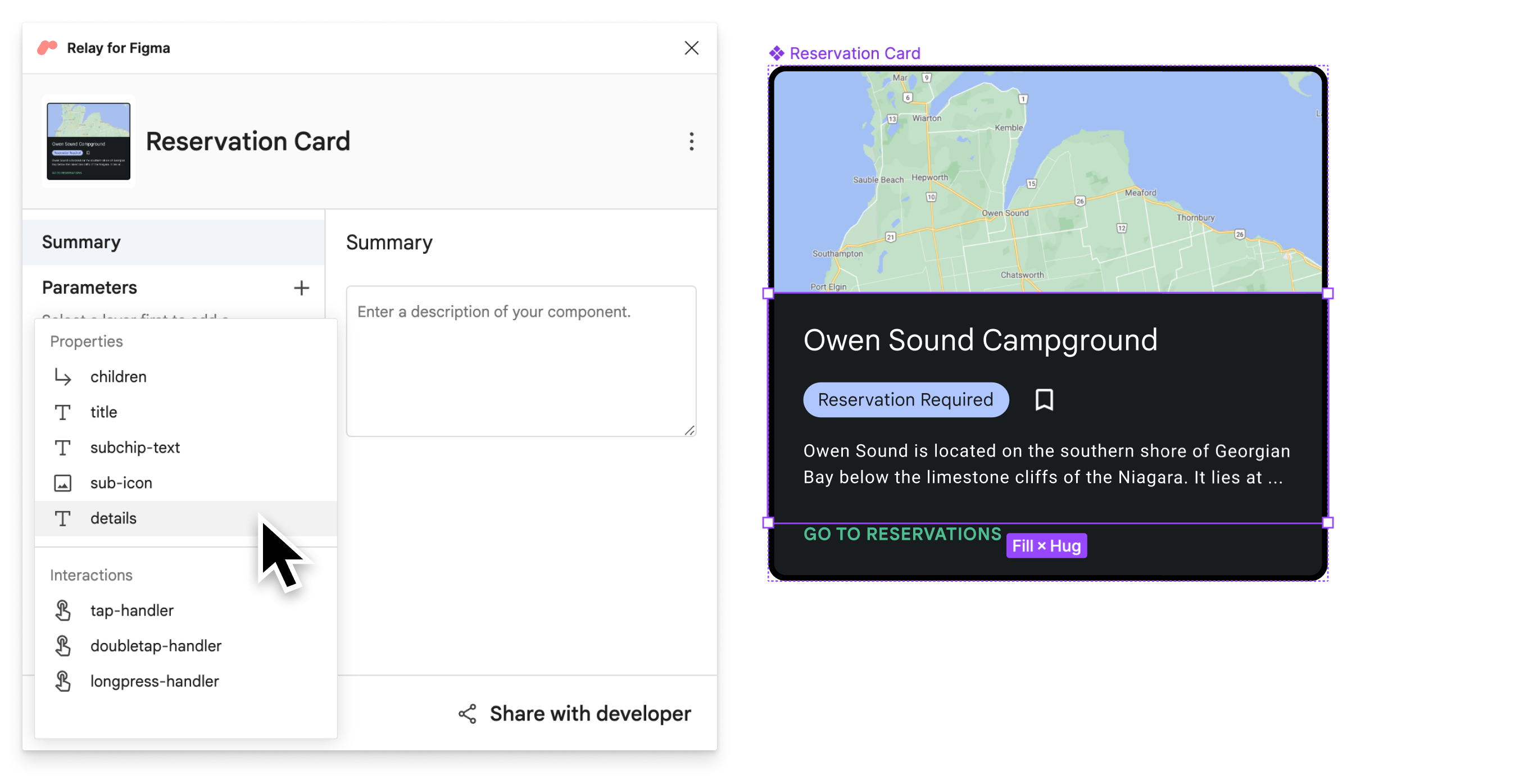Expand the Properties section
Screen dimensions: 1524x784
click(86, 341)
